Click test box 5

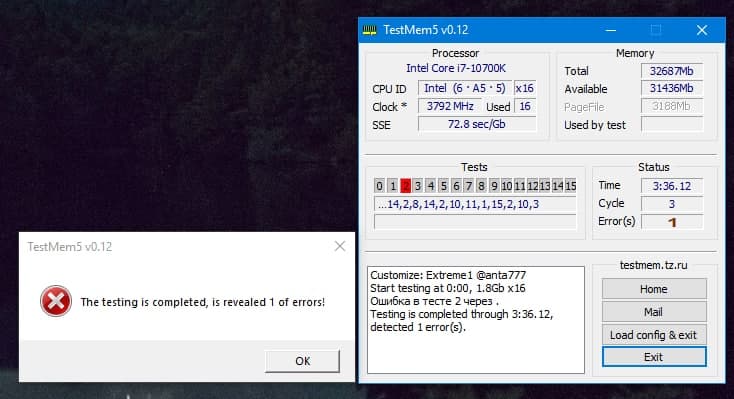coord(443,186)
